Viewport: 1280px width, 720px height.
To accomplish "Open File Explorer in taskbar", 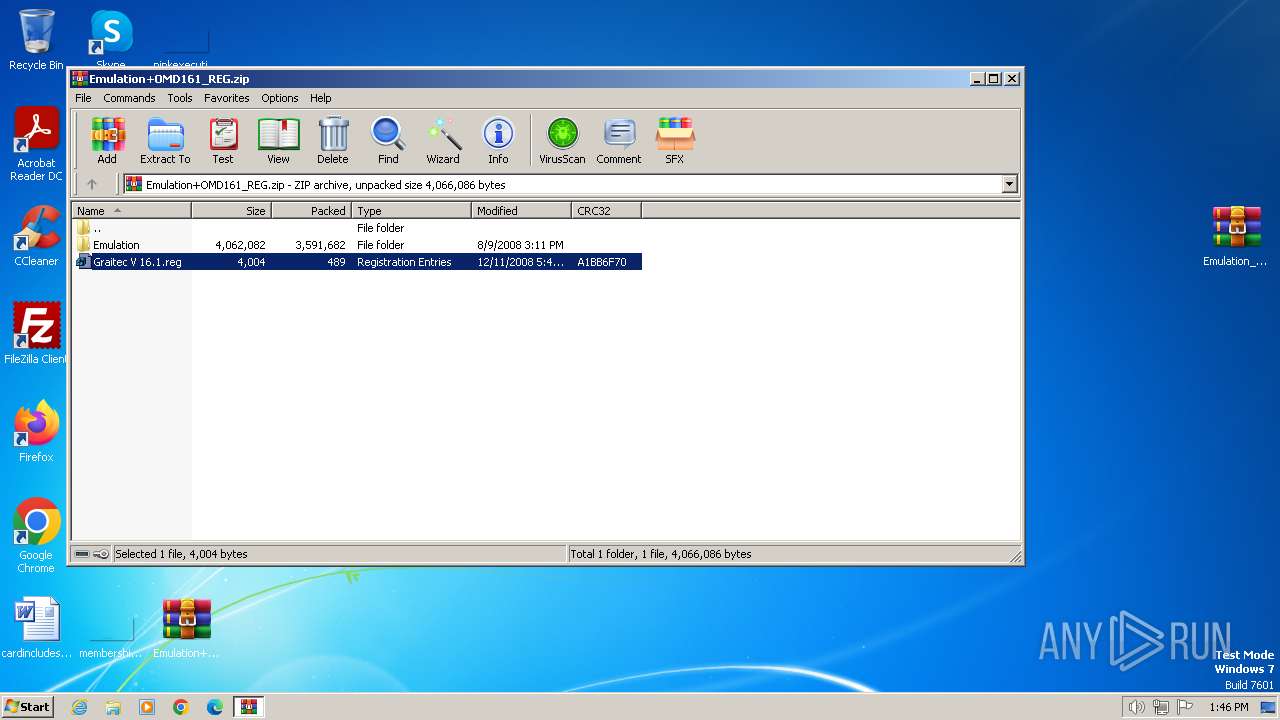I will point(113,707).
